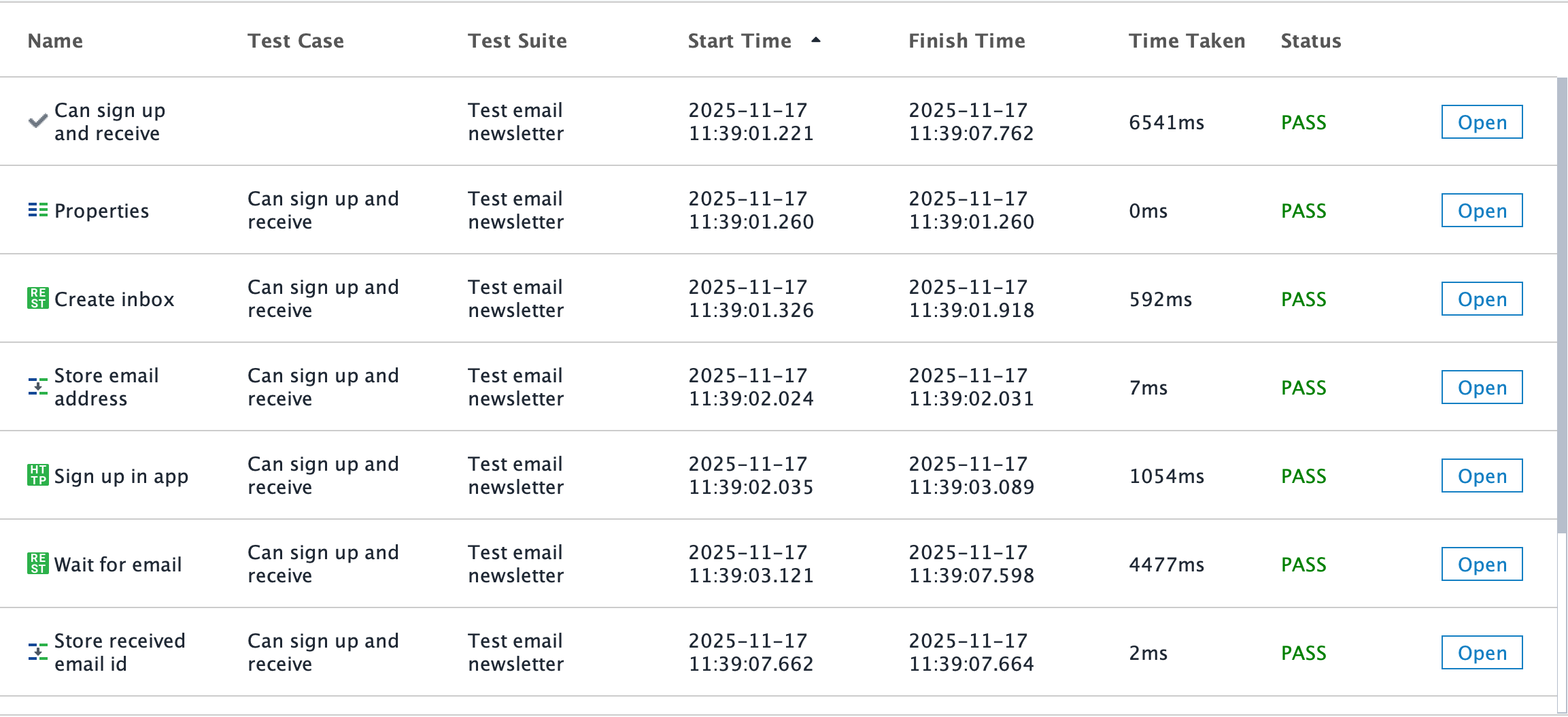
Task: Sort by the Test Suite column header
Action: pos(517,41)
